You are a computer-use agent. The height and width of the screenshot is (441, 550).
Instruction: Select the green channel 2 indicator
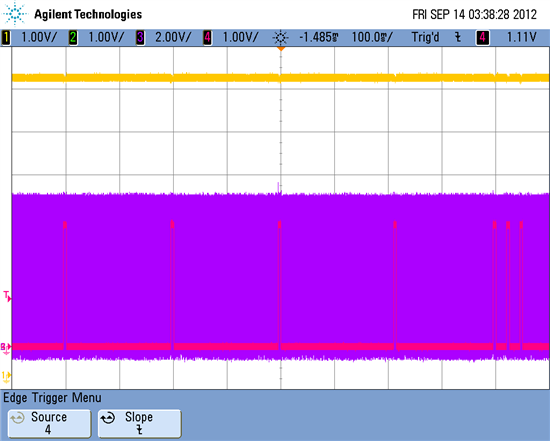click(x=73, y=38)
